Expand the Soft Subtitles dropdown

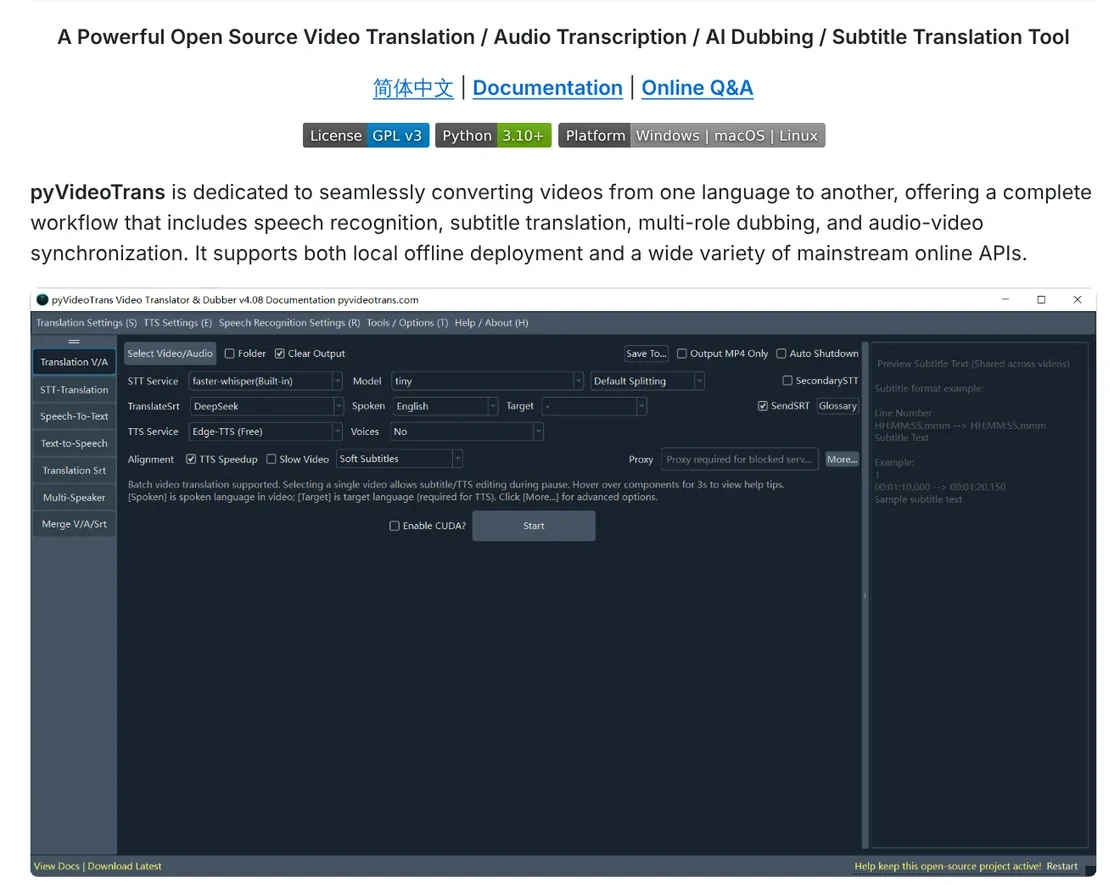(x=400, y=459)
